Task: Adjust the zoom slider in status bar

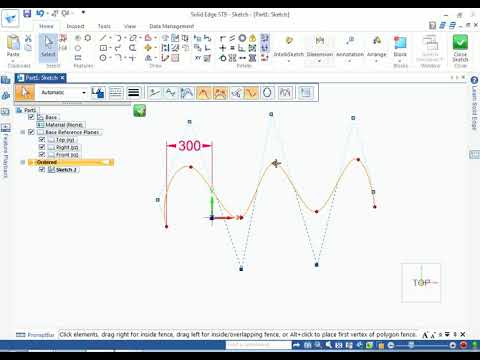Action: tap(411, 345)
